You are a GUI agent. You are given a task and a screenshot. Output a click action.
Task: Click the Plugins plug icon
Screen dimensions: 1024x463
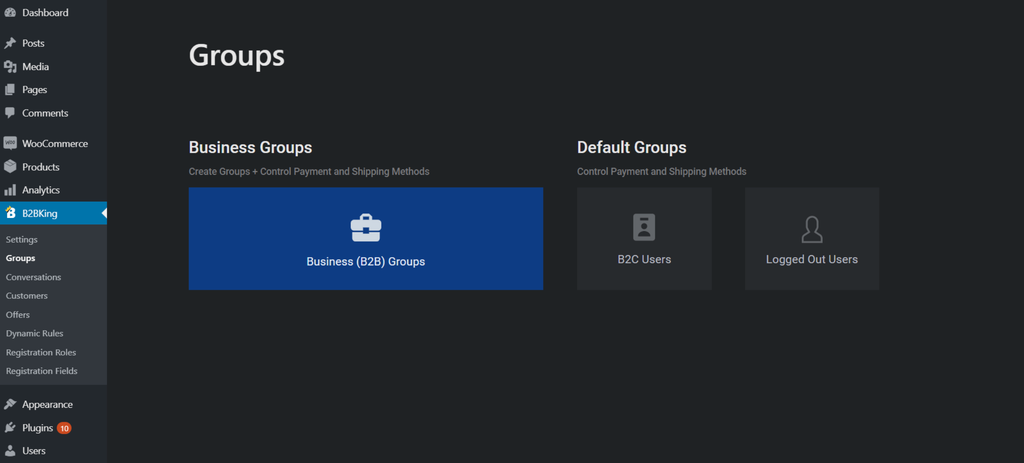[10, 428]
